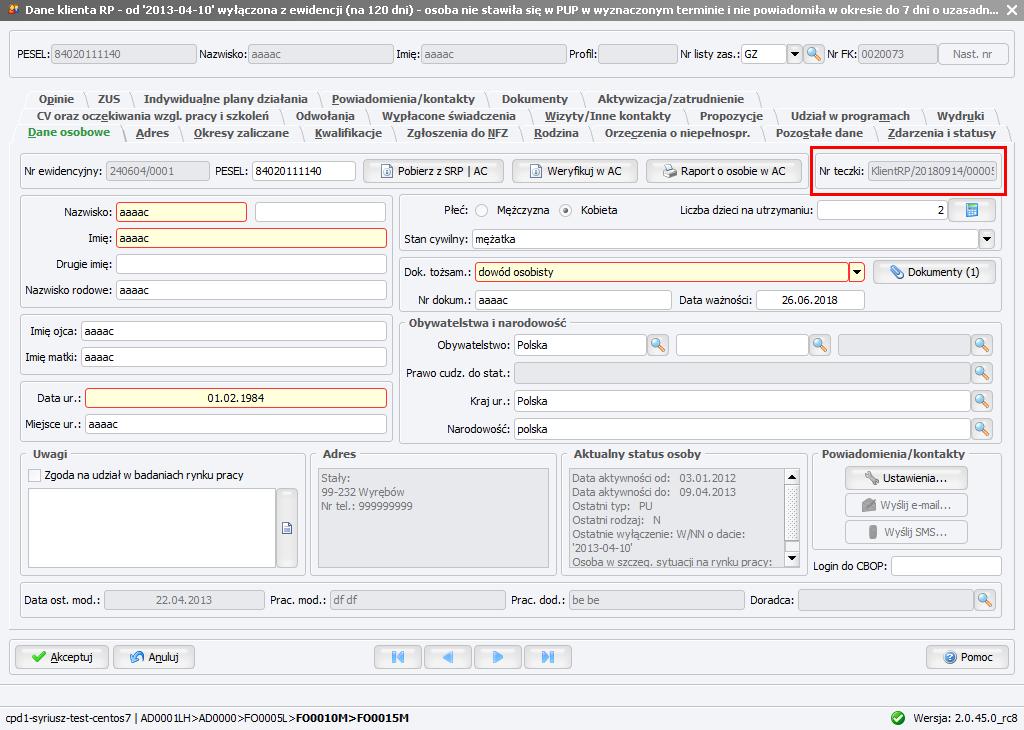Open the Propozycje tab

731,116
